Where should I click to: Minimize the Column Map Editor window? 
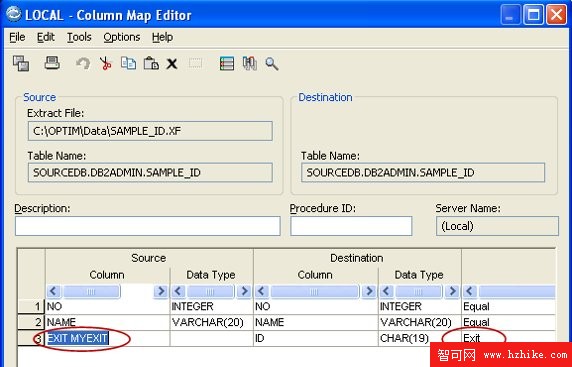510,15
